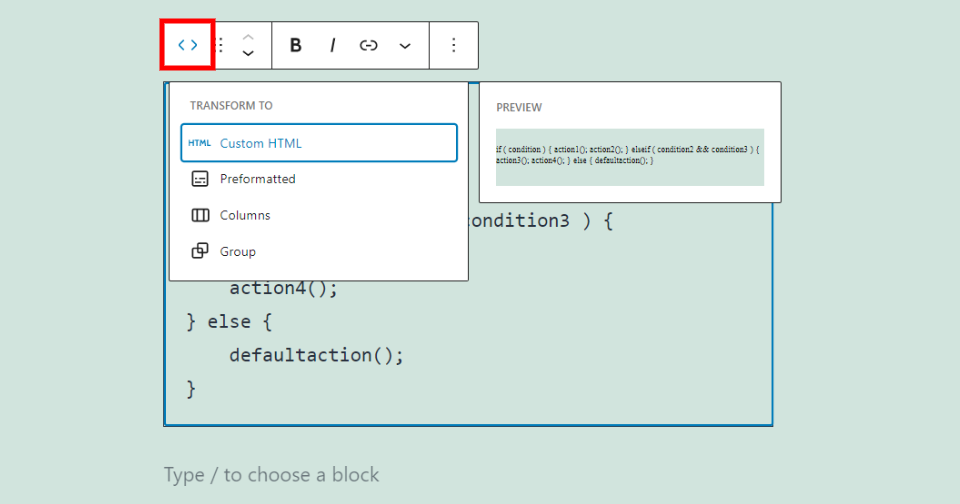Click the link insert icon

click(368, 45)
